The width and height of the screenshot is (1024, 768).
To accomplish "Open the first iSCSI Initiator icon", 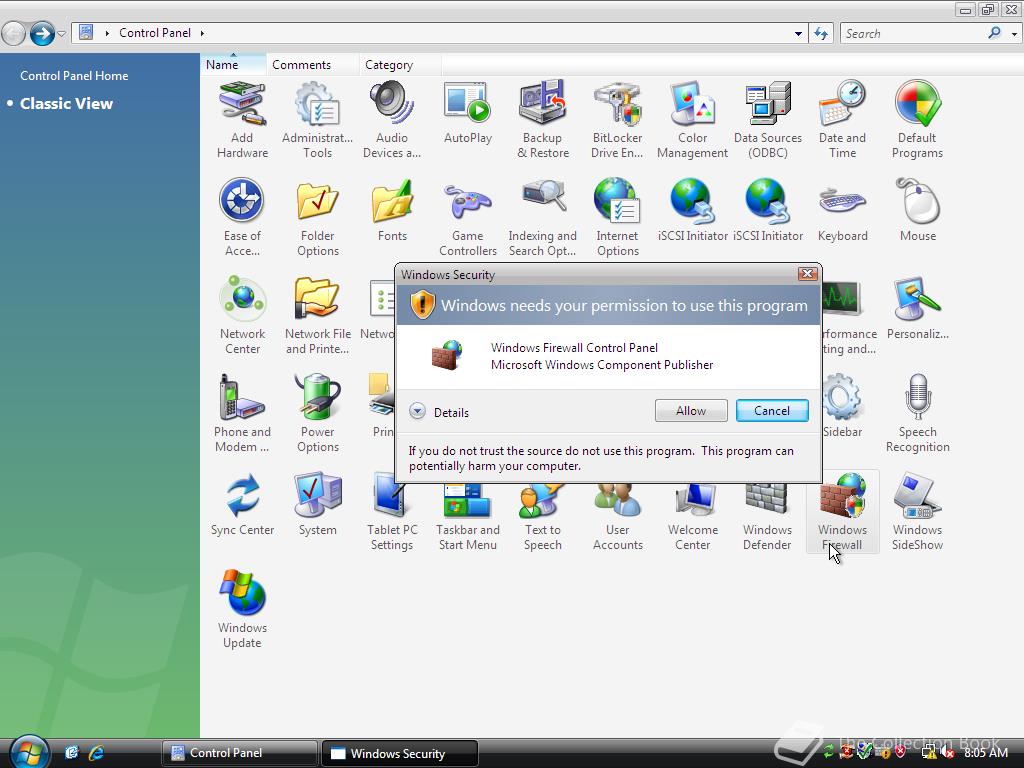I will pyautogui.click(x=692, y=210).
